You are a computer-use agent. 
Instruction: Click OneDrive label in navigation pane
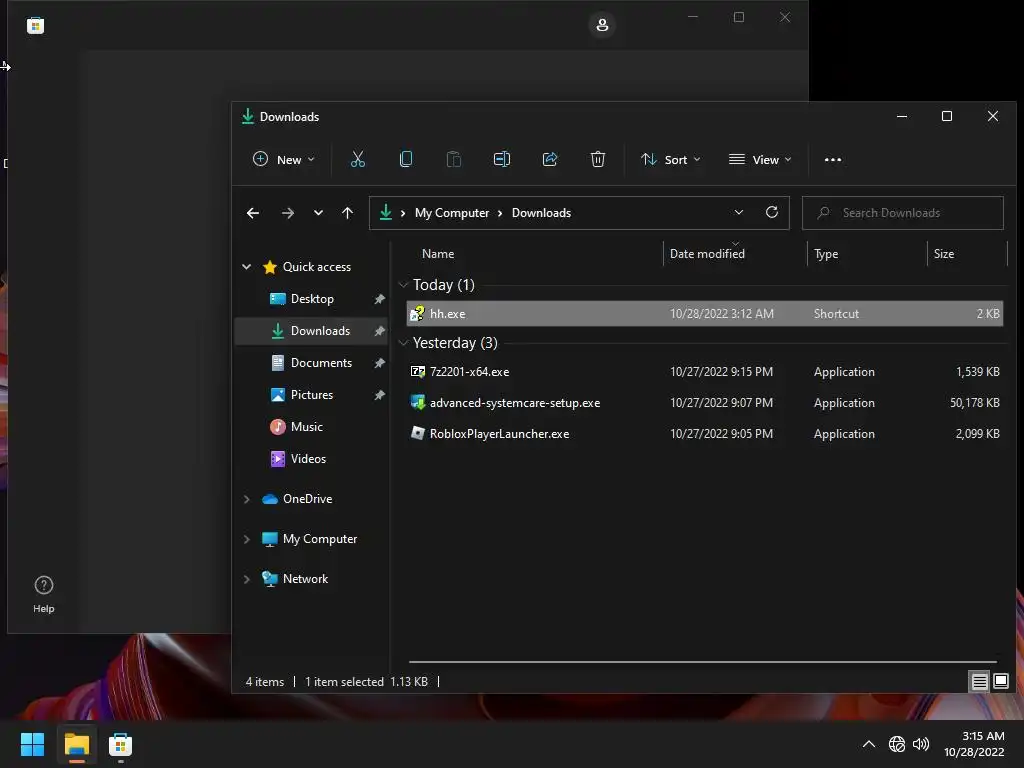pos(308,499)
